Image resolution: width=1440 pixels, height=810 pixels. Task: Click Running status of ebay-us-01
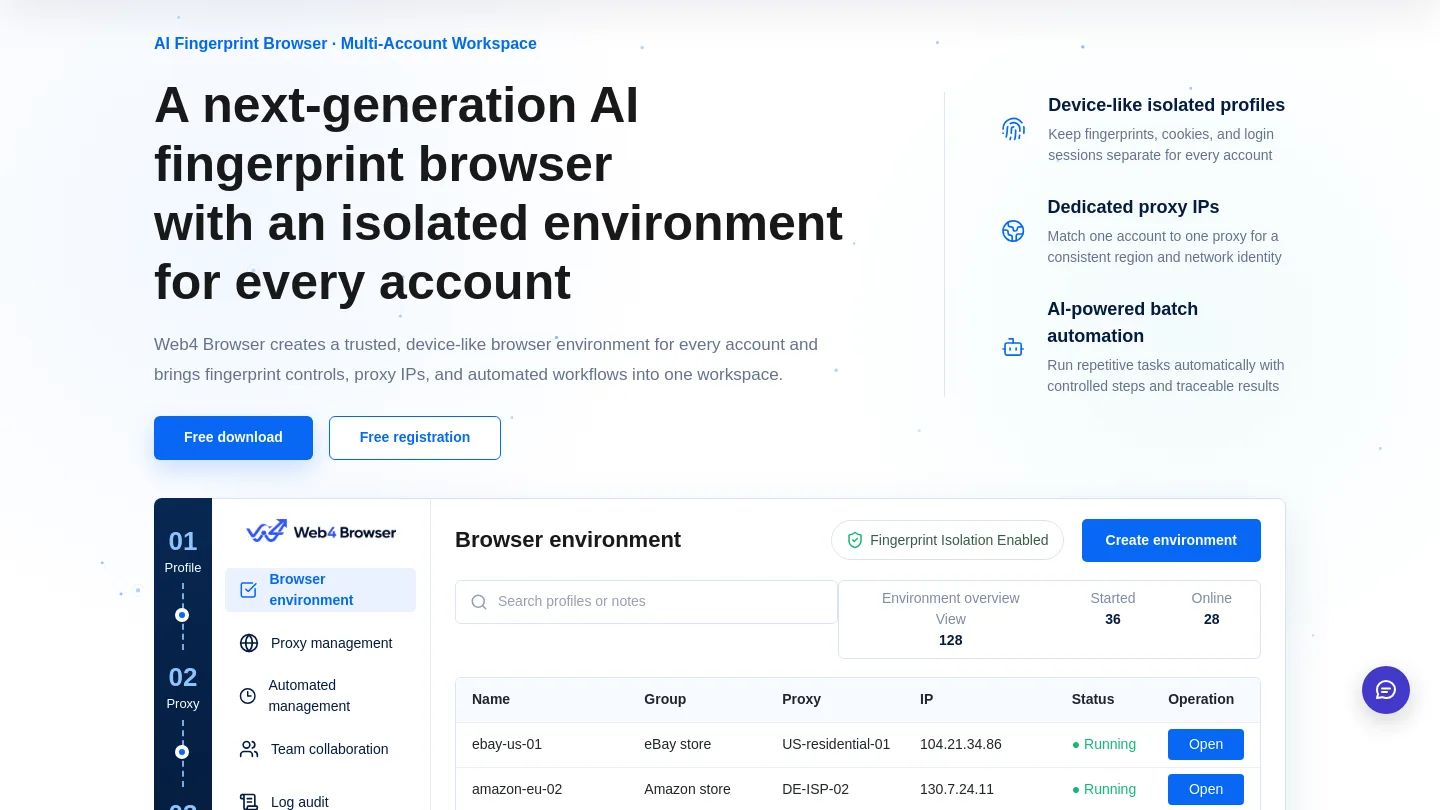[1104, 745]
